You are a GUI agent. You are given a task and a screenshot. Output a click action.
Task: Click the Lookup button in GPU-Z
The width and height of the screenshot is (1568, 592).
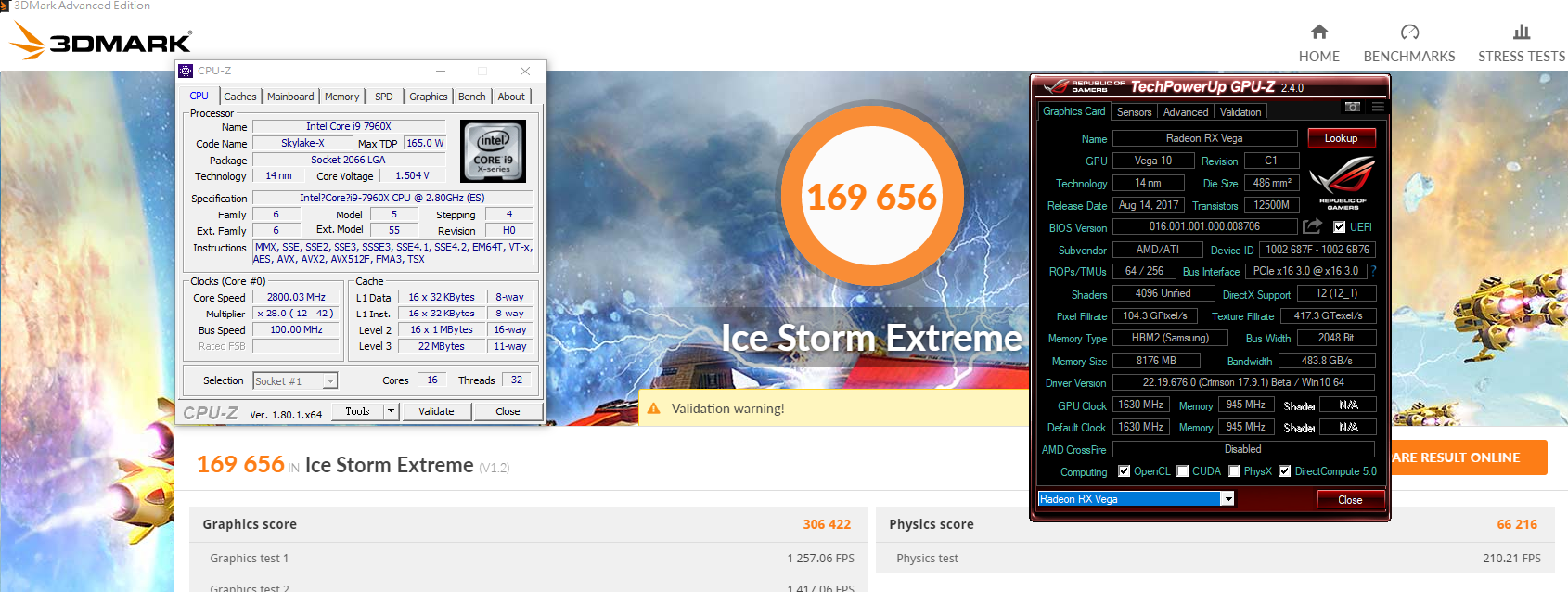click(x=1341, y=138)
